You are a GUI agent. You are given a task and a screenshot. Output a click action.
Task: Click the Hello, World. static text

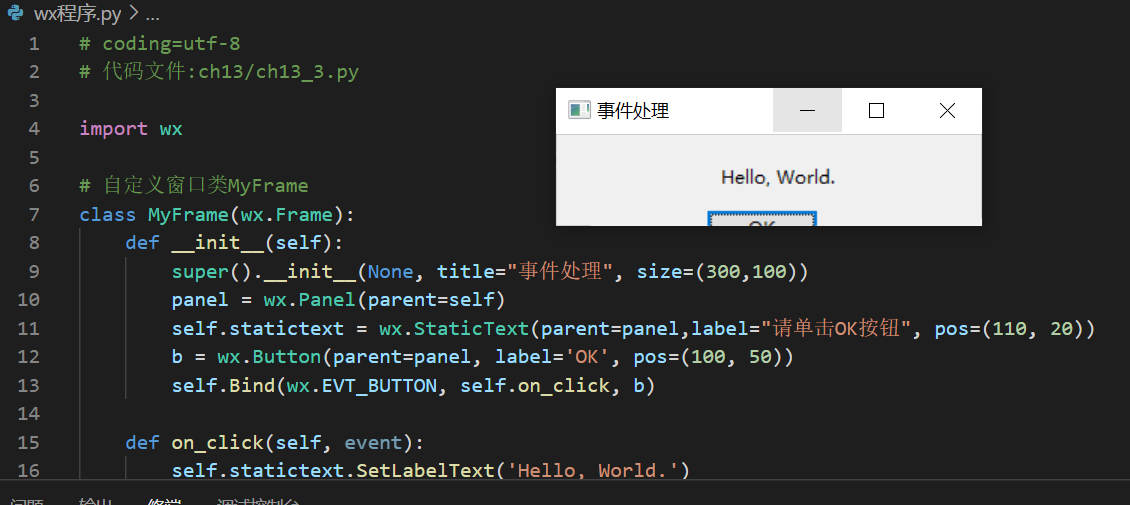778,177
